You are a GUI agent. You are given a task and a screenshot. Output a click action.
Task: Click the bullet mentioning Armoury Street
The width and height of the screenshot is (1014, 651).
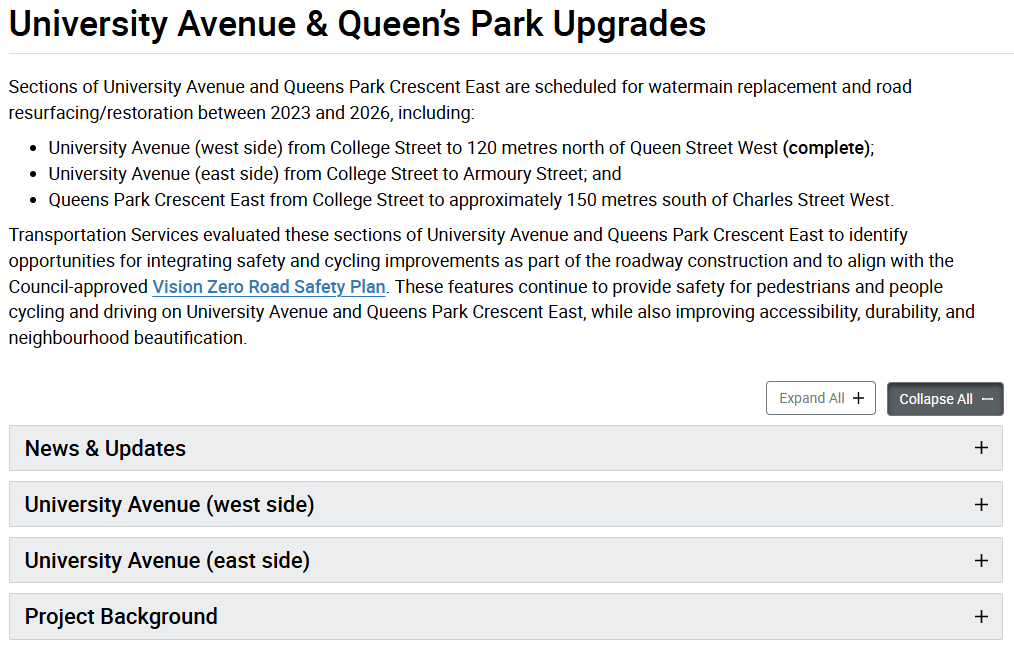click(334, 174)
